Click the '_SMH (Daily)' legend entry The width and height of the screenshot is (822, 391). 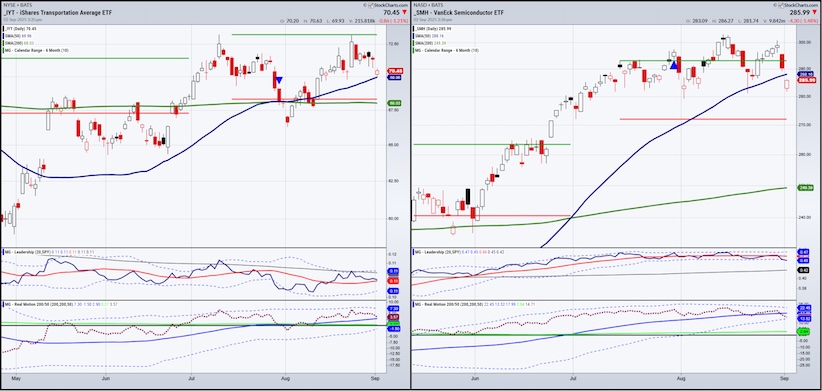pyautogui.click(x=431, y=28)
